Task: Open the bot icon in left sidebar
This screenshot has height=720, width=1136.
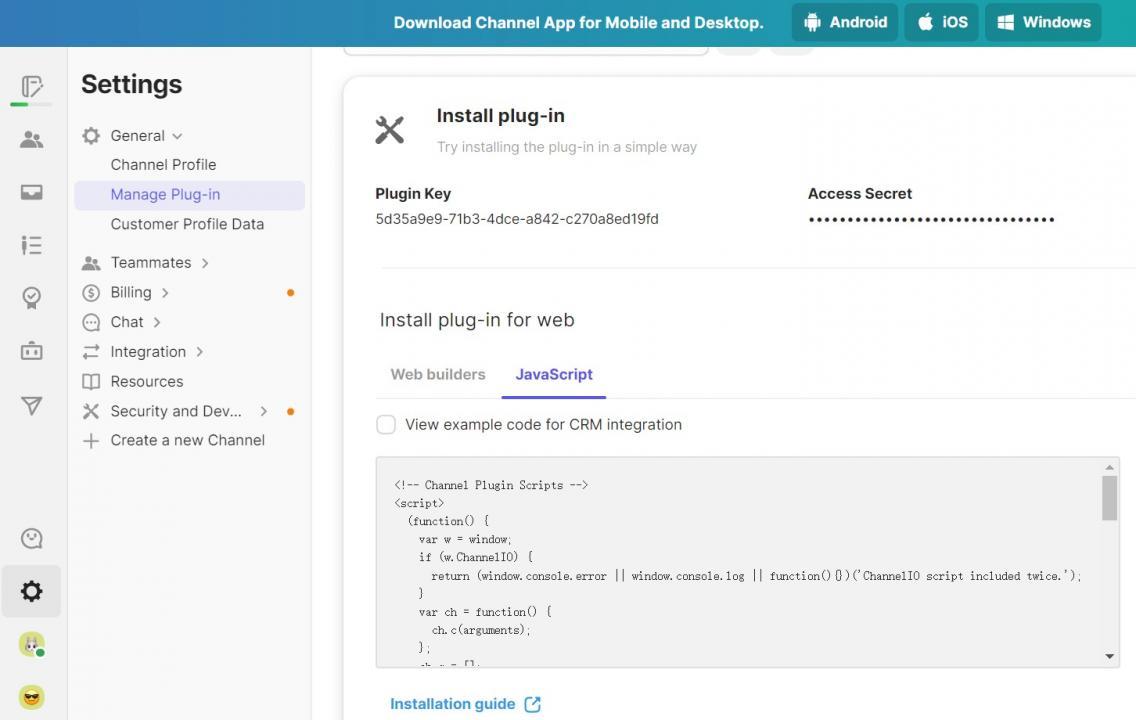Action: tap(31, 351)
